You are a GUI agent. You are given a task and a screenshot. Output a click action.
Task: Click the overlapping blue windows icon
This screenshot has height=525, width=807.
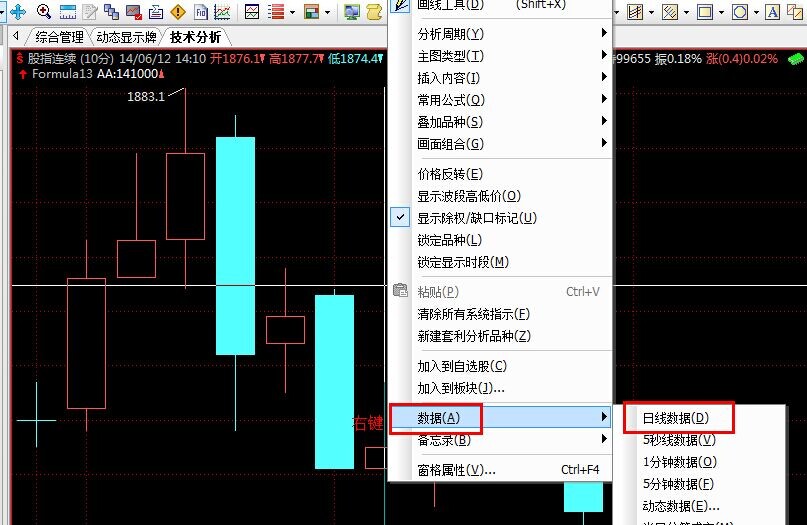[x=111, y=11]
